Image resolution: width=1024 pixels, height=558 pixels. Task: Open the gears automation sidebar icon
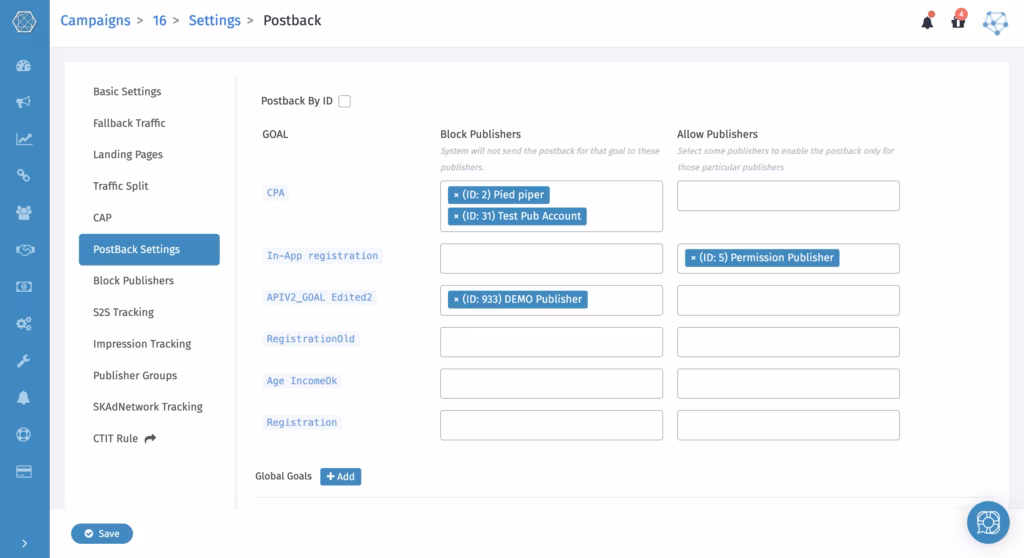[24, 323]
